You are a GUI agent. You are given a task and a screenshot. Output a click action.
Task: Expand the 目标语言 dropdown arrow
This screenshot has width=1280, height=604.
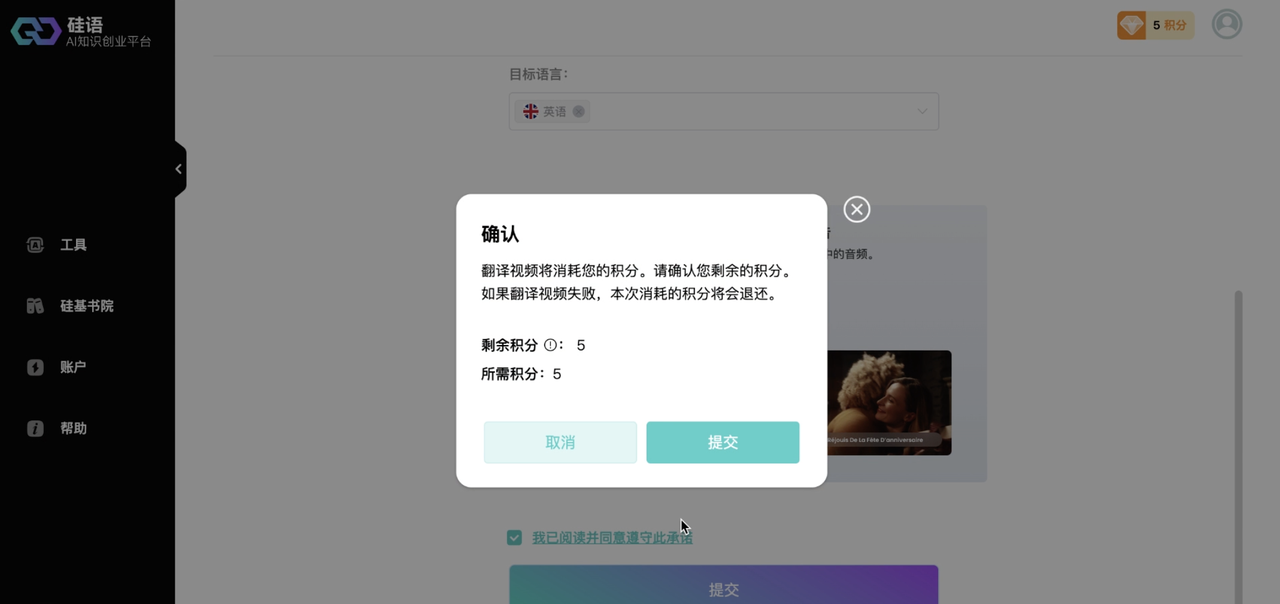[922, 111]
